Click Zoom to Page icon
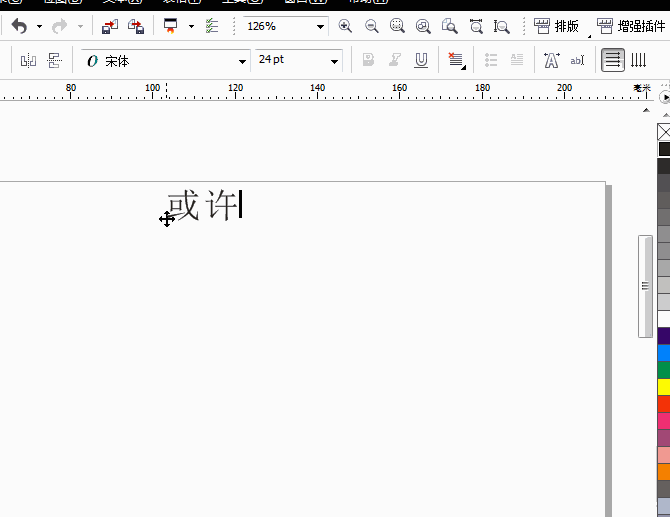670x517 pixels. click(449, 26)
